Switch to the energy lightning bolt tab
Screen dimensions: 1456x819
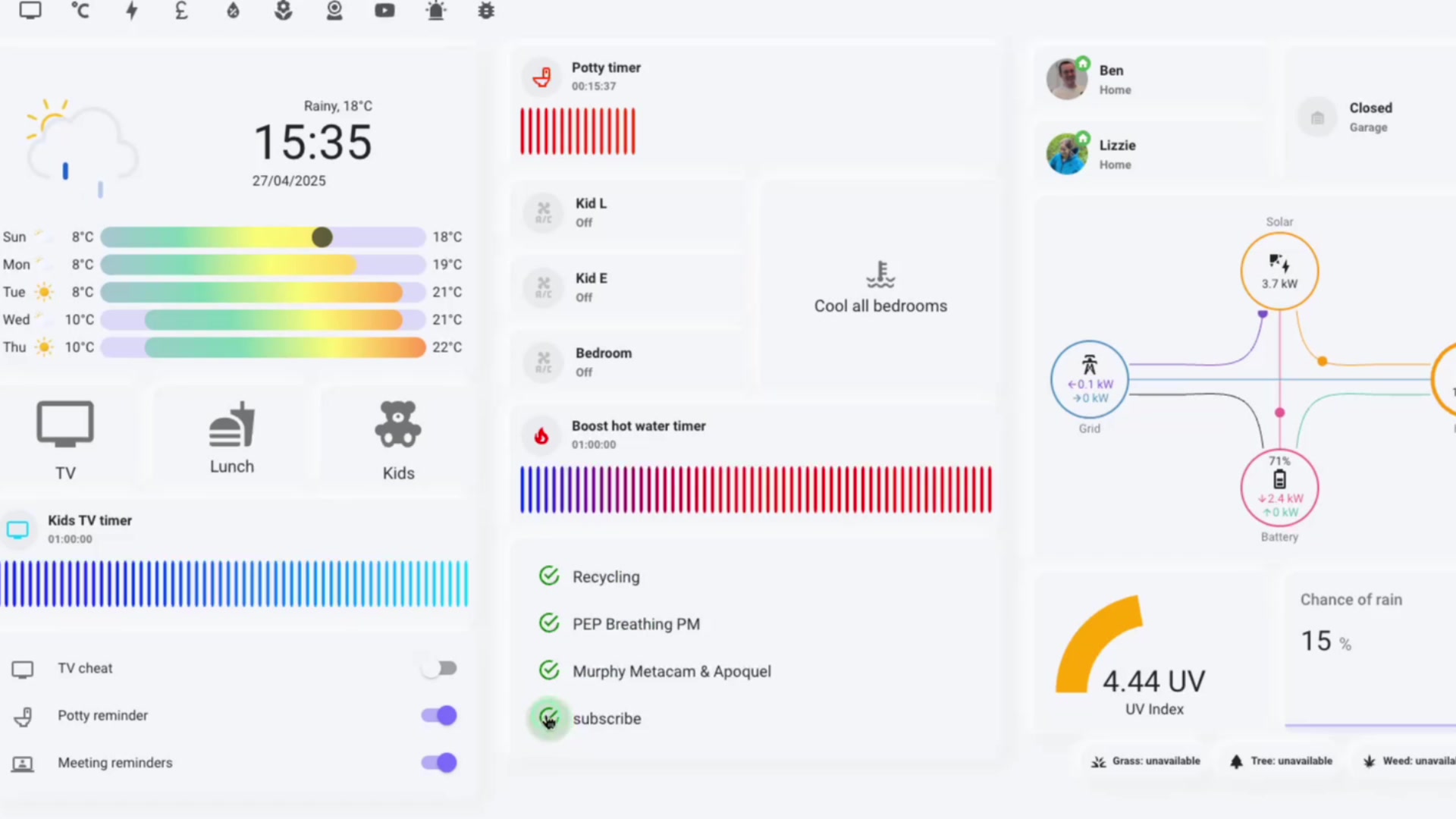(x=132, y=11)
